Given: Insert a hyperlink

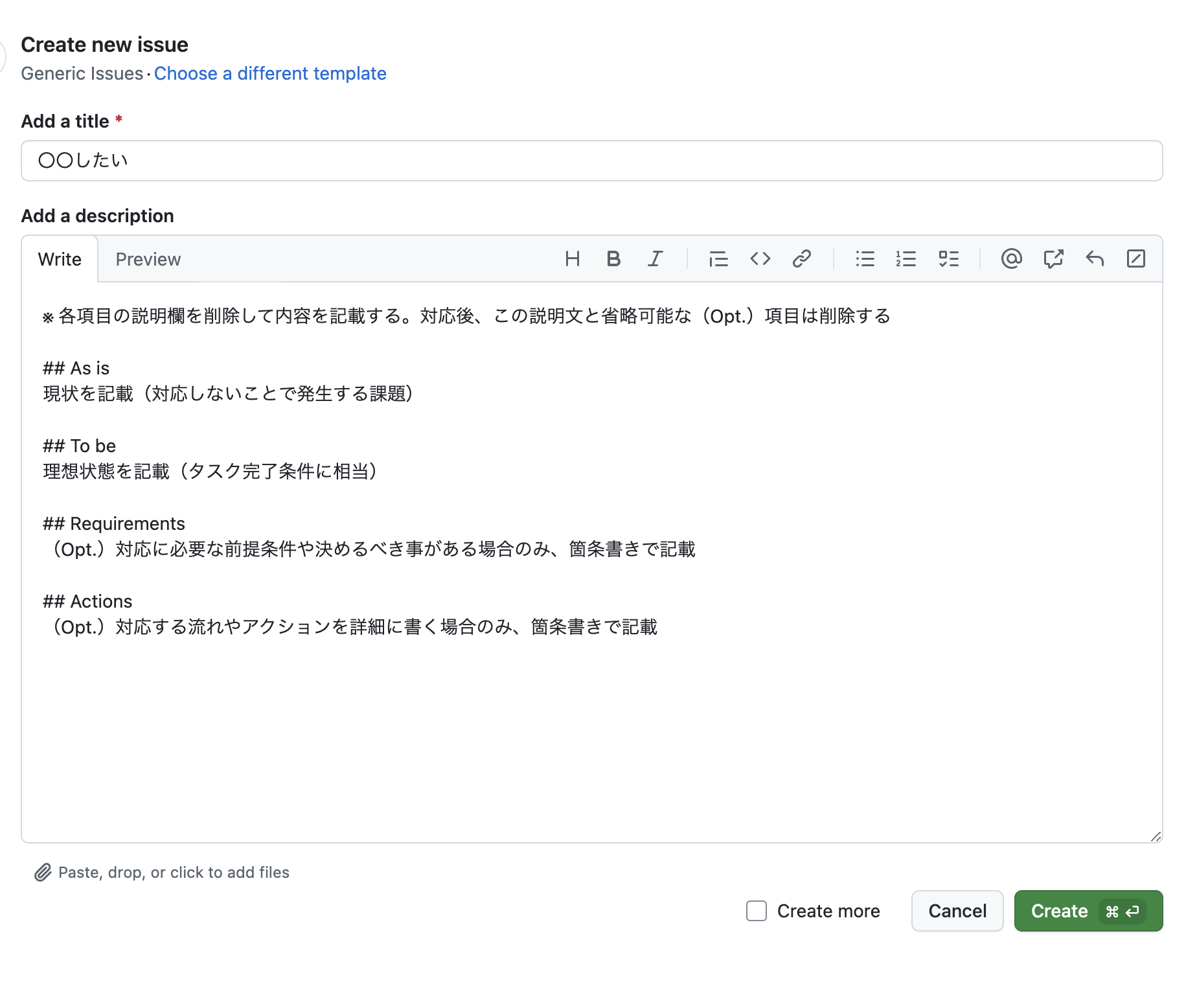Looking at the screenshot, I should tap(802, 259).
